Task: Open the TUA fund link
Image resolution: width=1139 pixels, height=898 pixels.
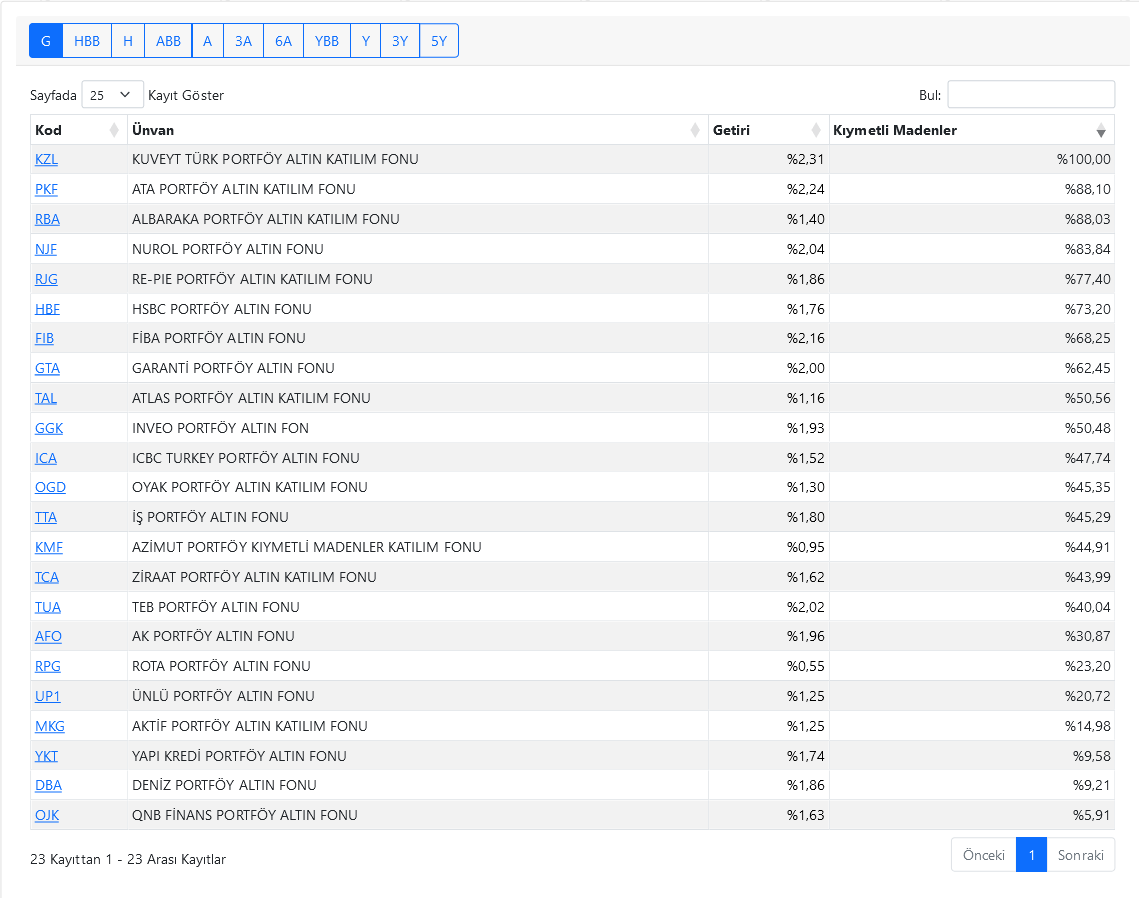Action: 48,607
